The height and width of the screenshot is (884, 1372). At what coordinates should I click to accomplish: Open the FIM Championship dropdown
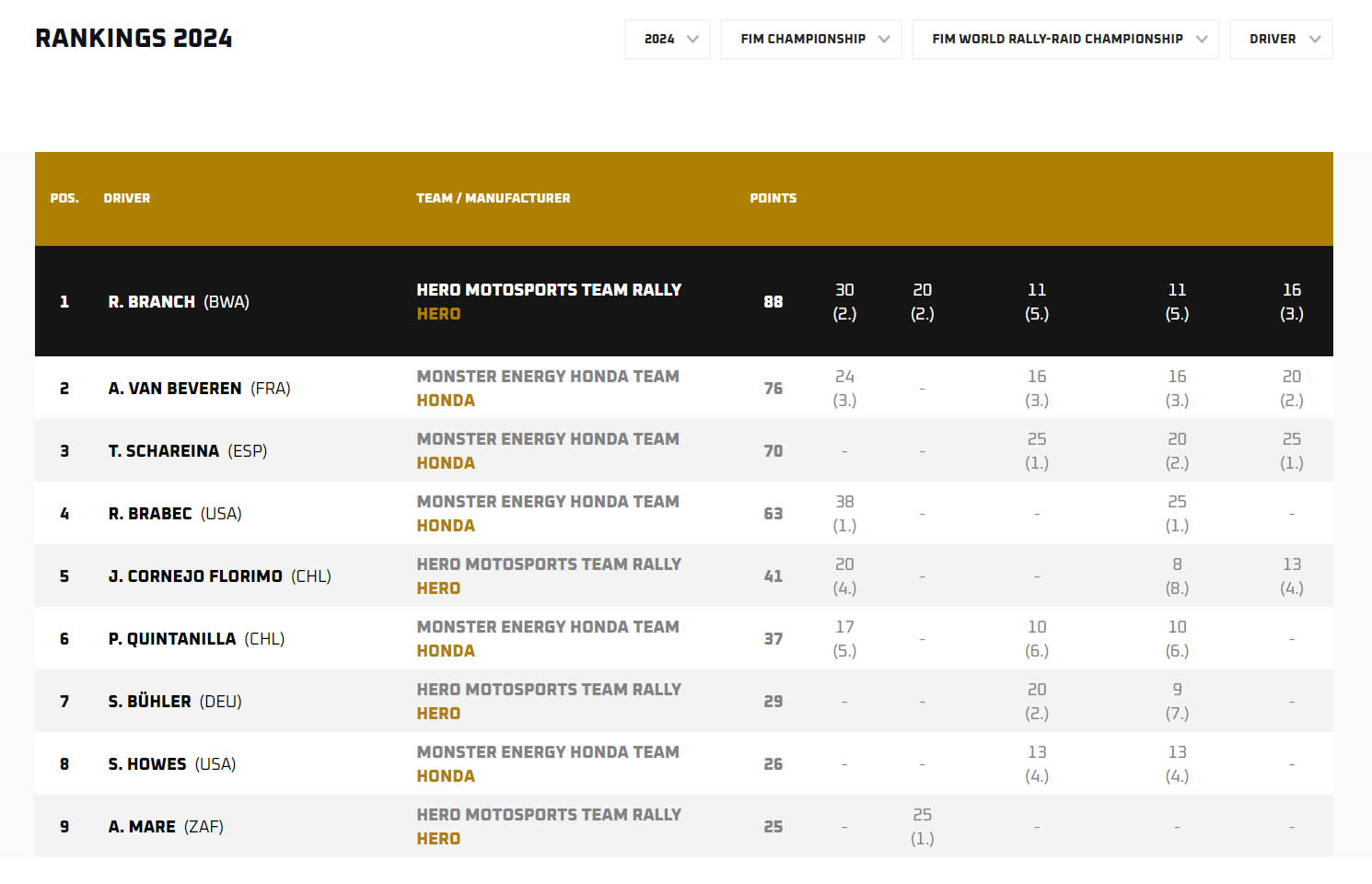(x=810, y=40)
